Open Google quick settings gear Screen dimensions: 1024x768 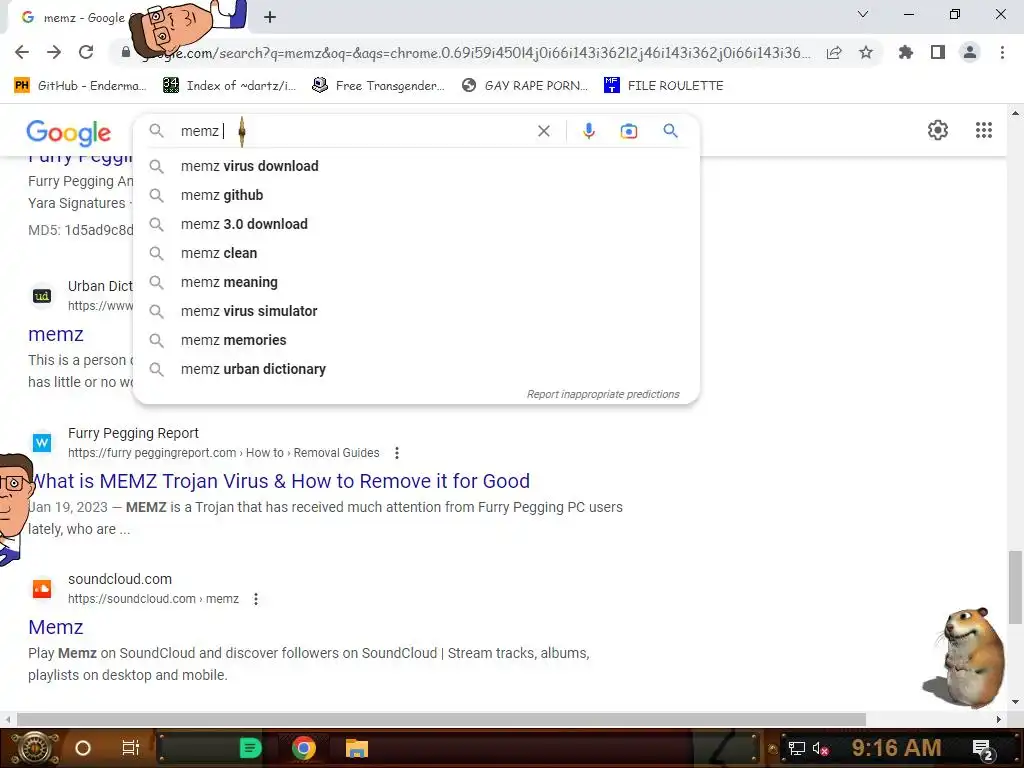938,130
